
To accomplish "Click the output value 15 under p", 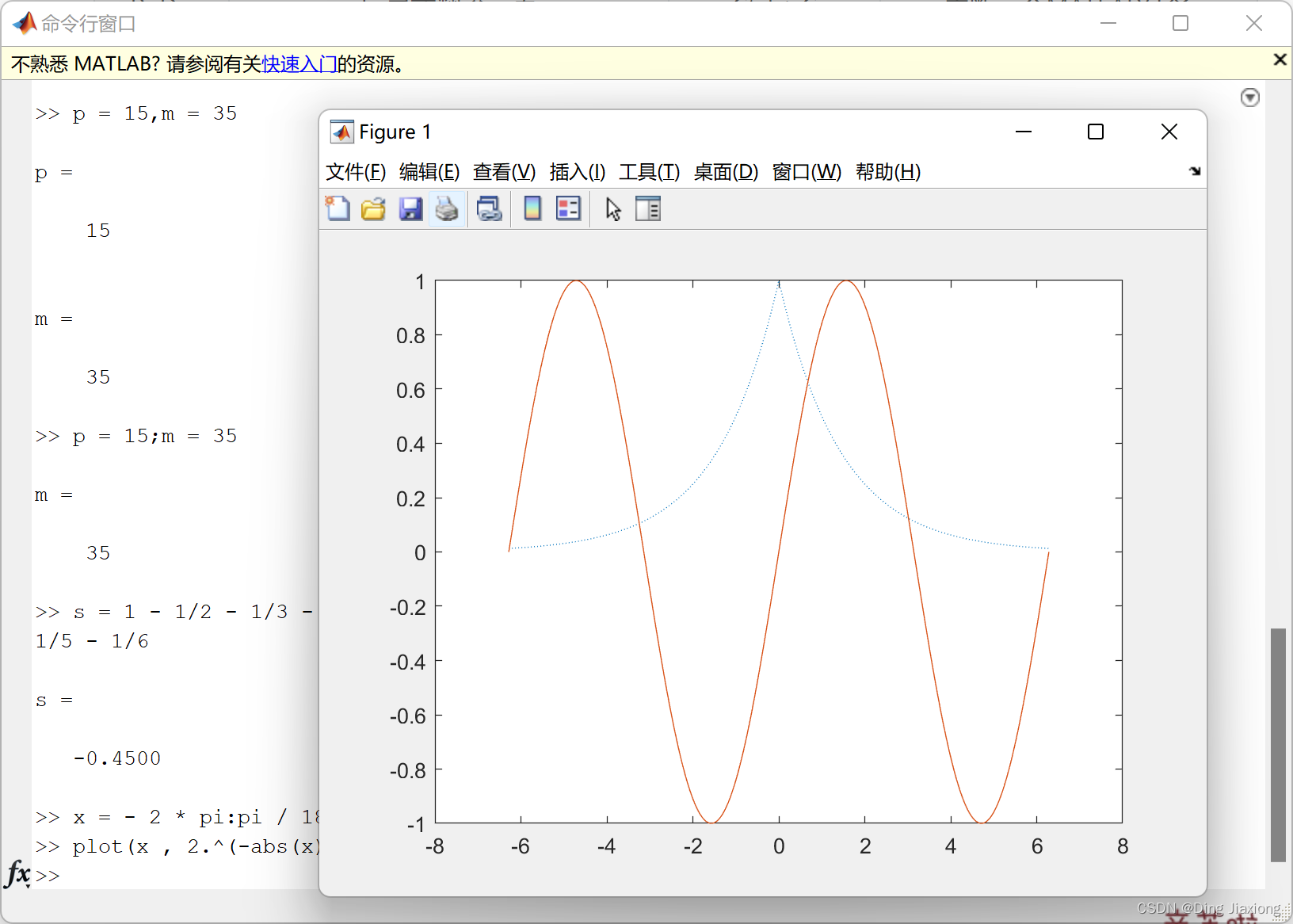I will [98, 231].
